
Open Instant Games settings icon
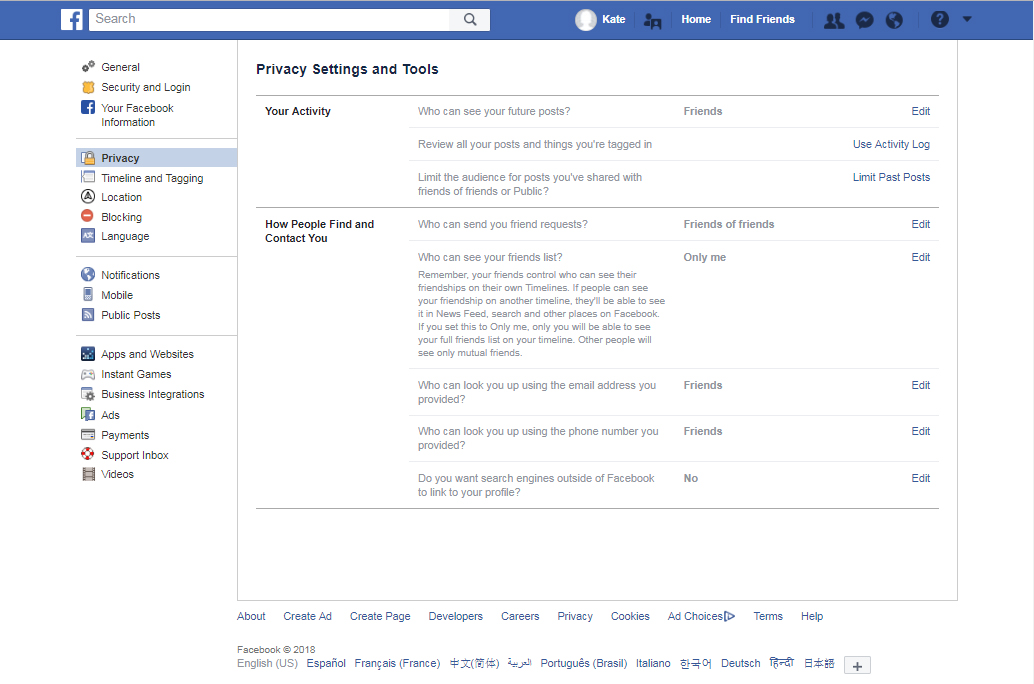coord(89,373)
